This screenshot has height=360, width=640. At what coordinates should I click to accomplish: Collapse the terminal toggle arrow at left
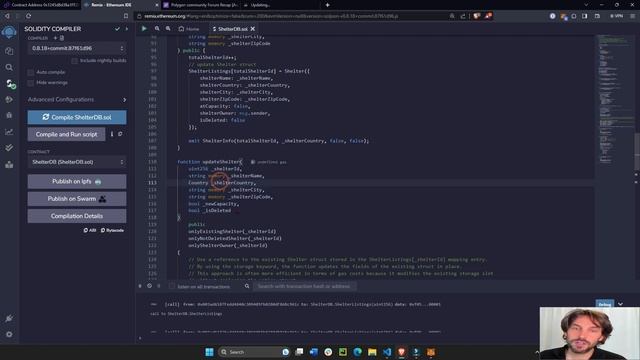[x=140, y=286]
